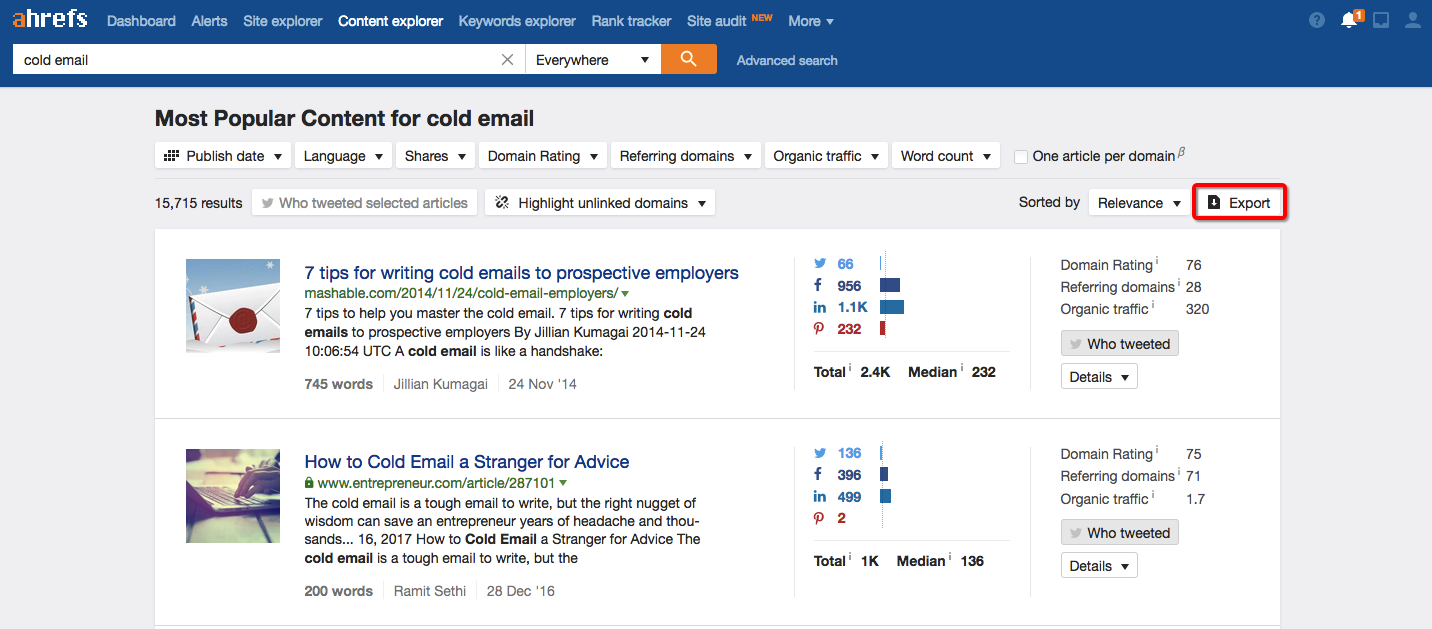This screenshot has width=1432, height=629.
Task: Open the Relevance sort dropdown
Action: pos(1139,202)
